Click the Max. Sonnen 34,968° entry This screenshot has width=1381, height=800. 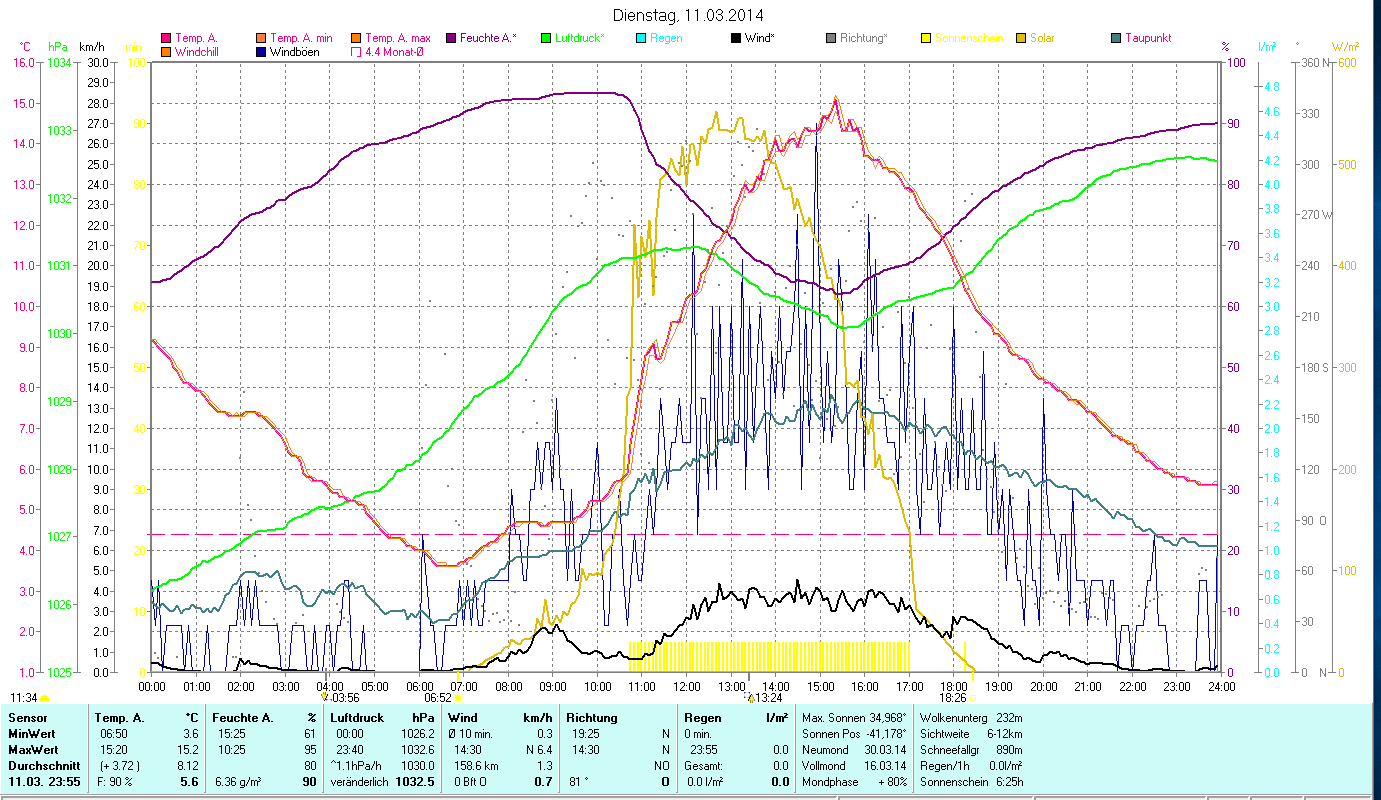tap(853, 718)
